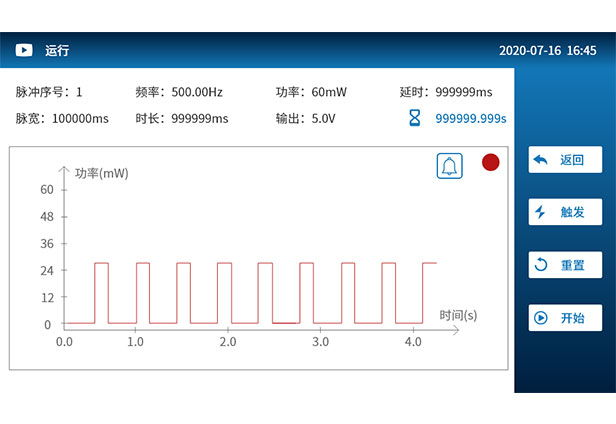Click the red status indicator dot
Screen dimensions: 616x424
click(x=490, y=162)
